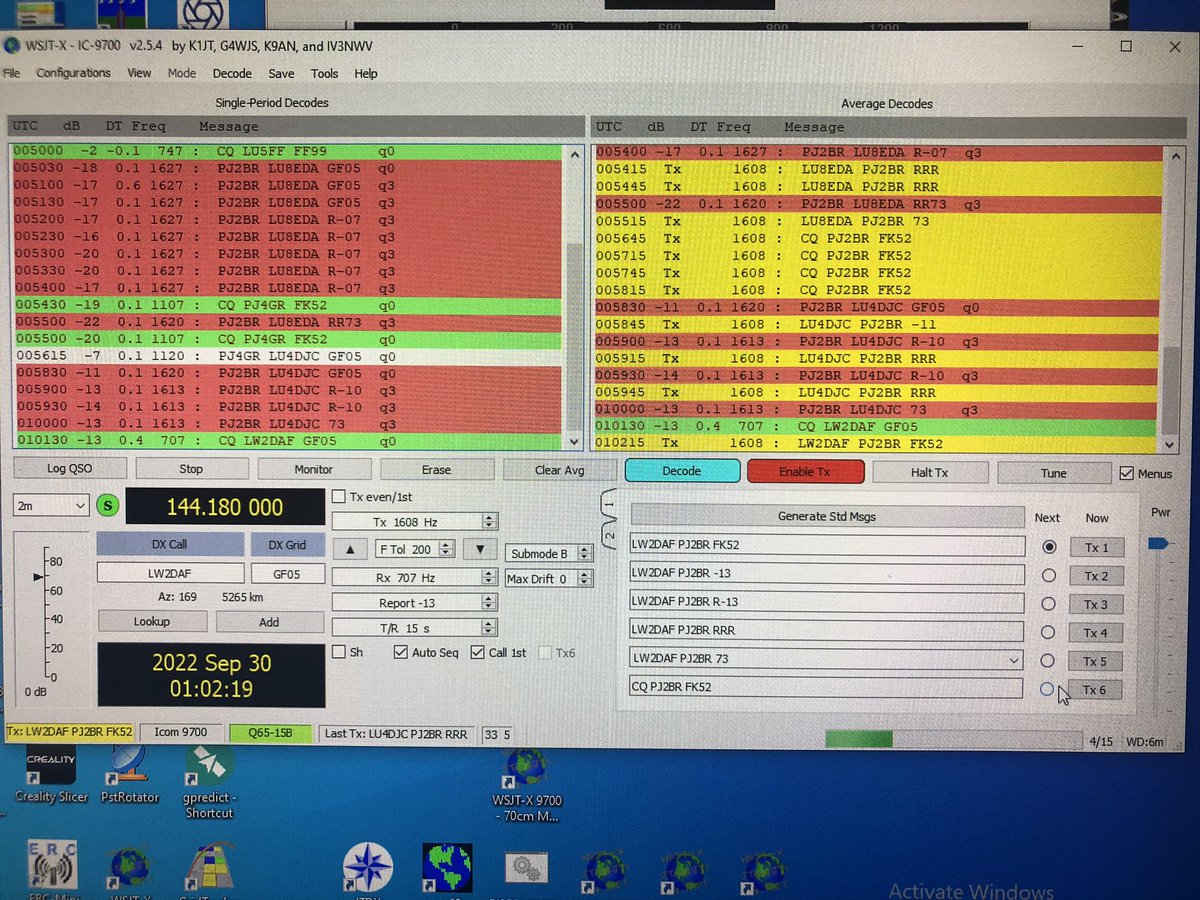Open the pyramid-grid desktop icon beside ERC-Mini
1200x900 pixels.
coord(209,870)
